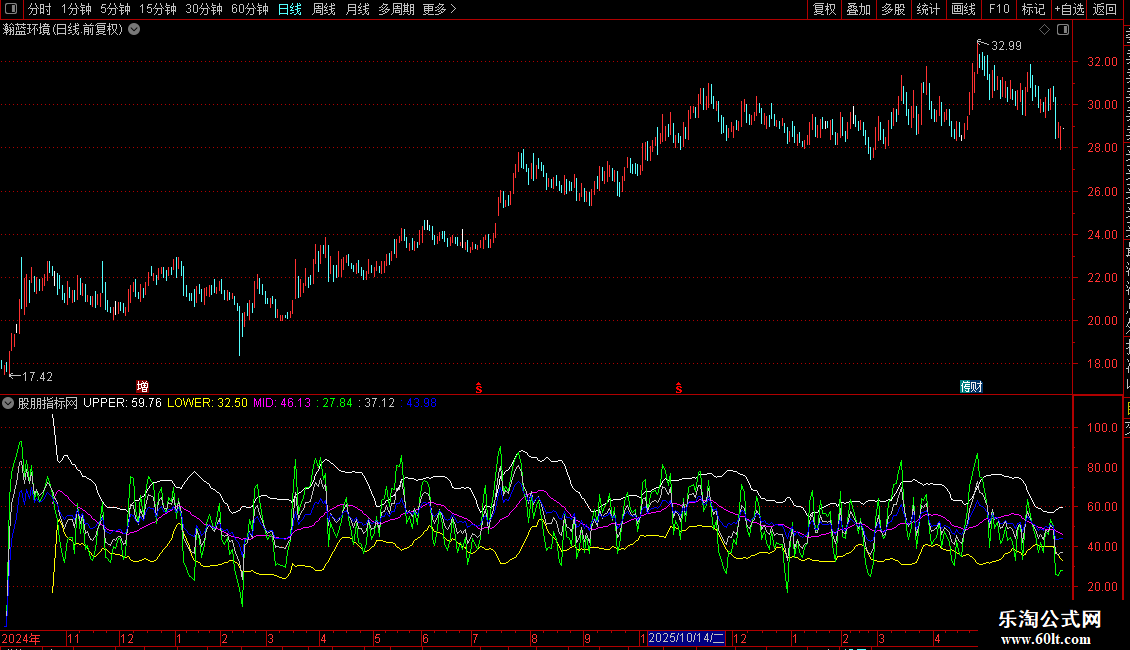Click 返回 to go back
This screenshot has width=1130, height=650.
coord(1105,9)
